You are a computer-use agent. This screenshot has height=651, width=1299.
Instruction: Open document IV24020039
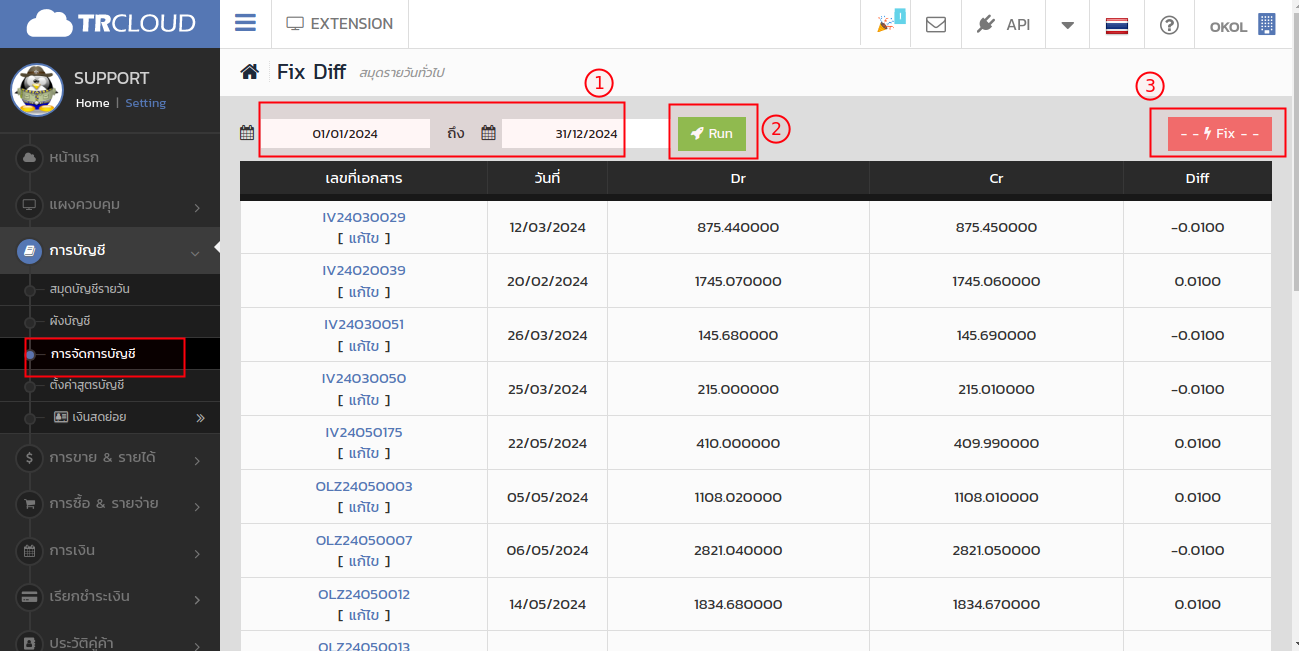point(364,271)
